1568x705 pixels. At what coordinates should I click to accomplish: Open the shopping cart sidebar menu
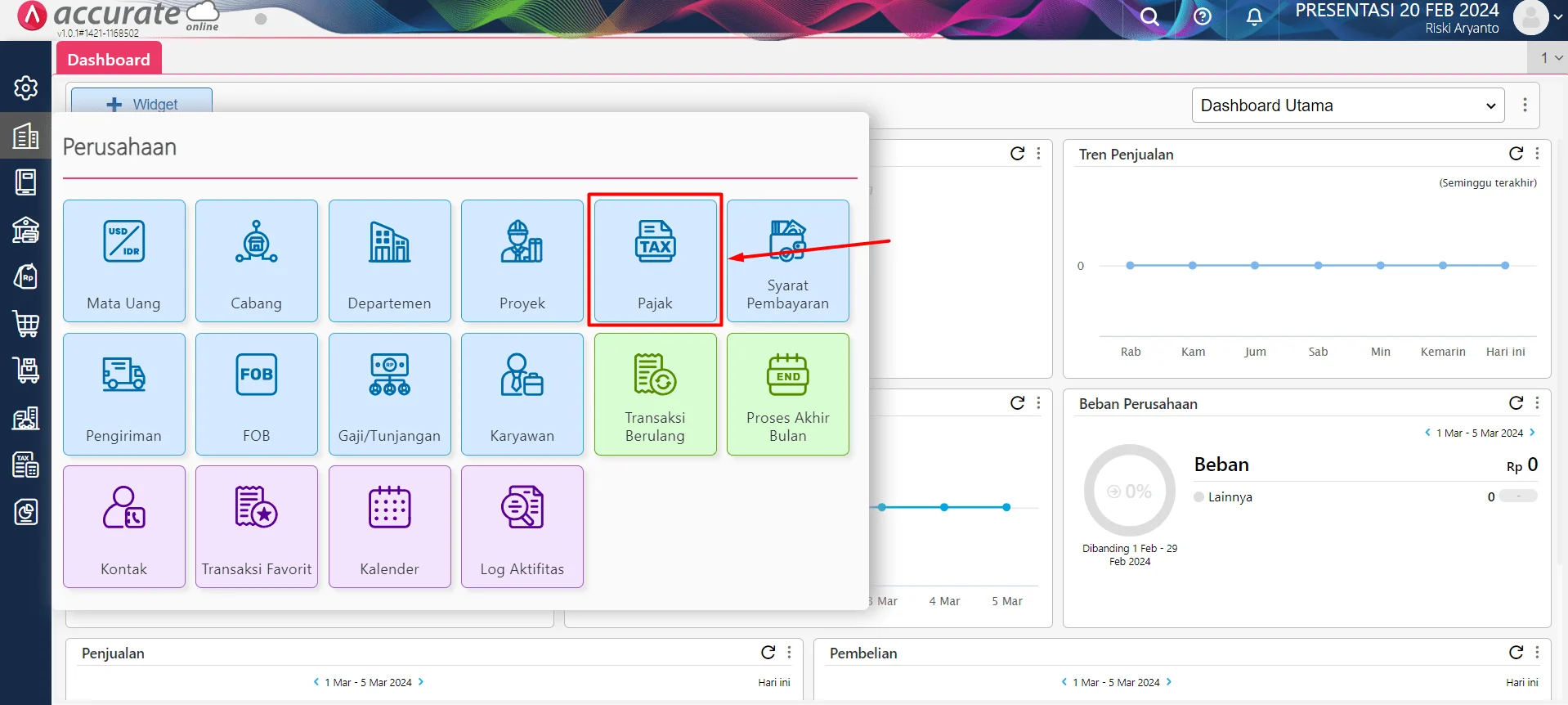(x=26, y=324)
